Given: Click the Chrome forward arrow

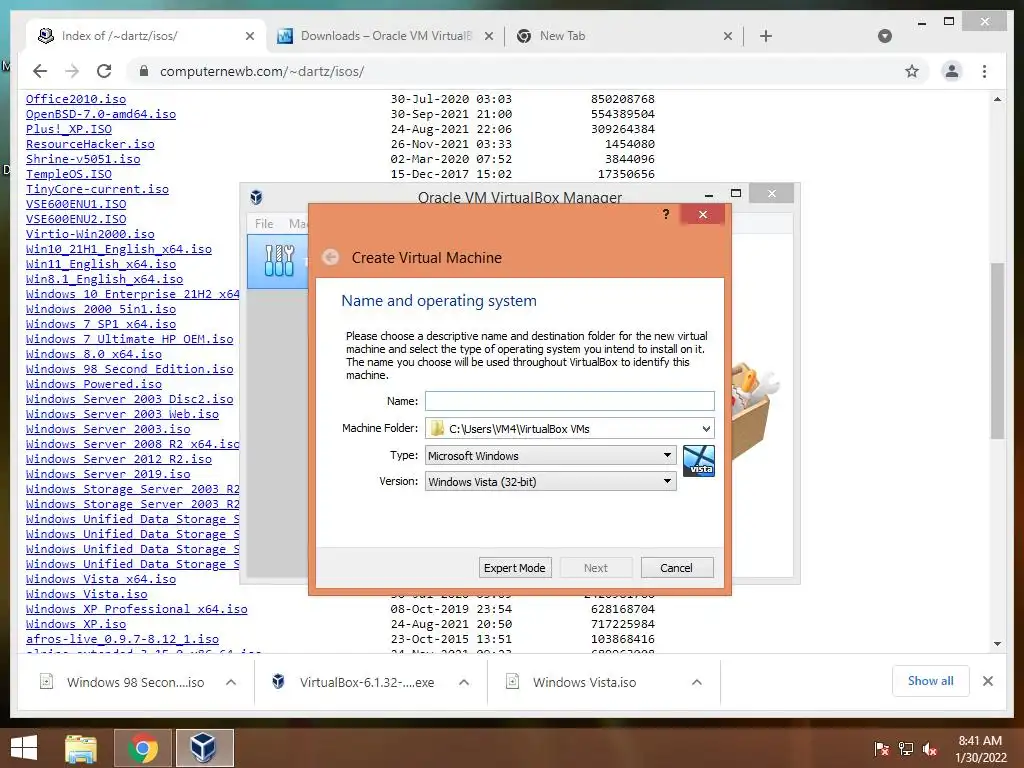Looking at the screenshot, I should click(x=72, y=71).
